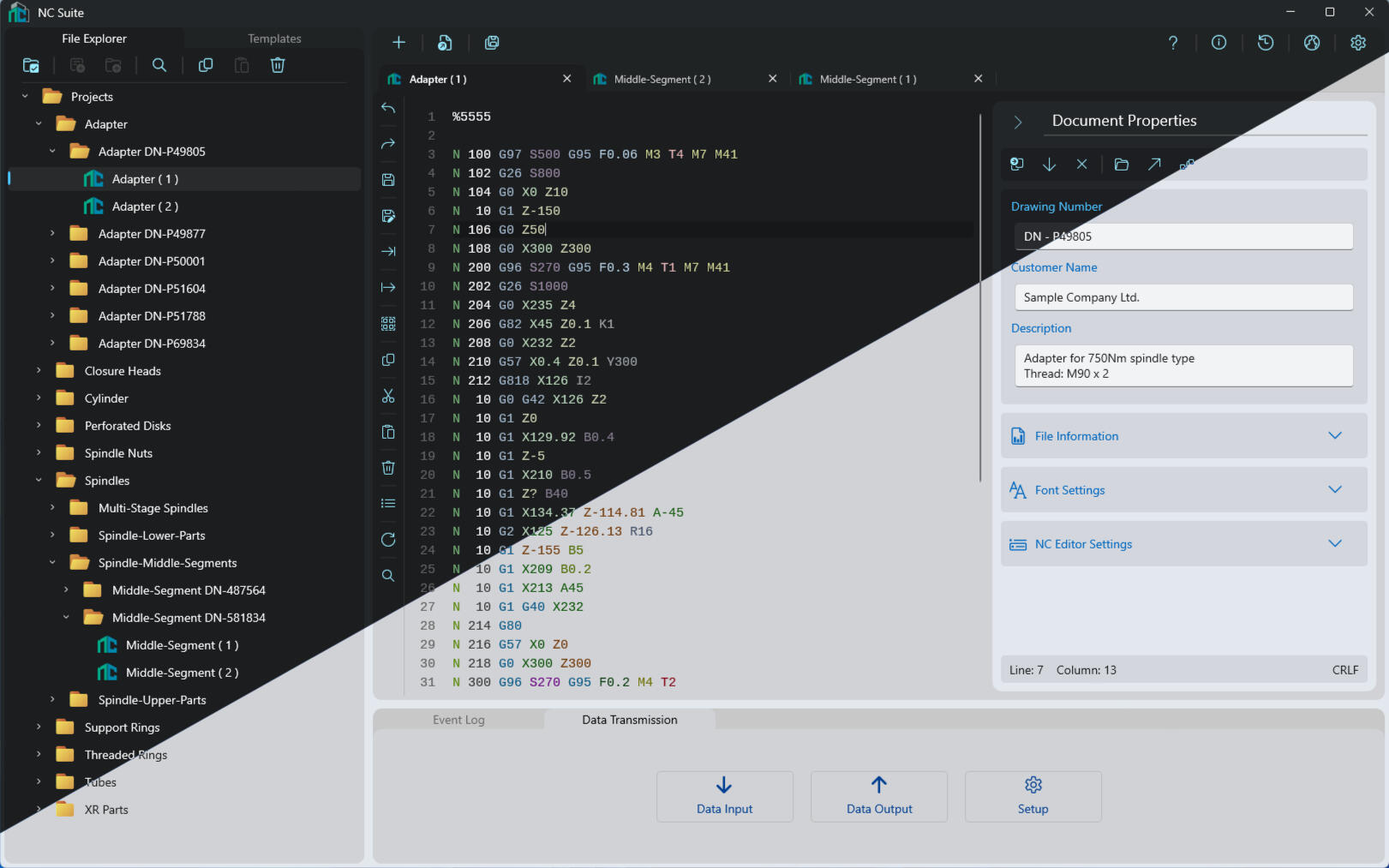Open the Middle-Segment ( 2 ) document tab
The width and height of the screenshot is (1389, 868).
click(x=662, y=79)
